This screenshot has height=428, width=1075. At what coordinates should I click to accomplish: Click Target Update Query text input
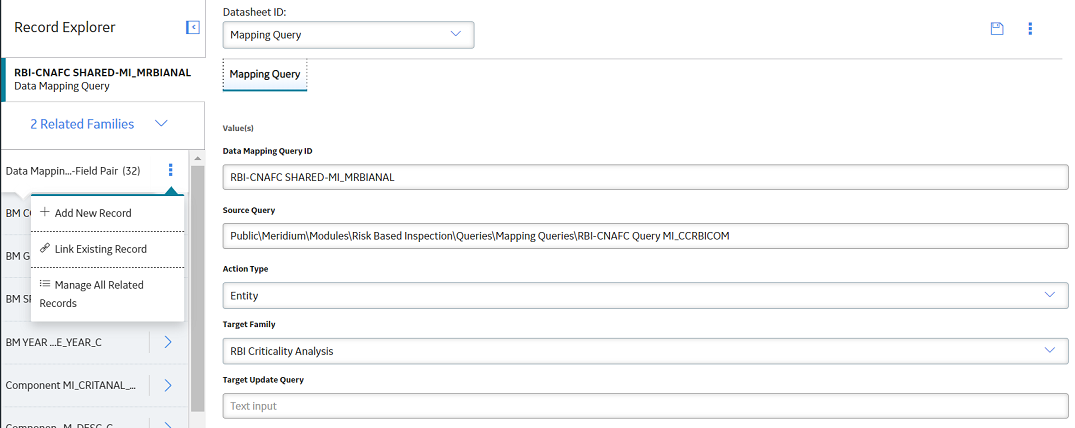click(x=645, y=406)
